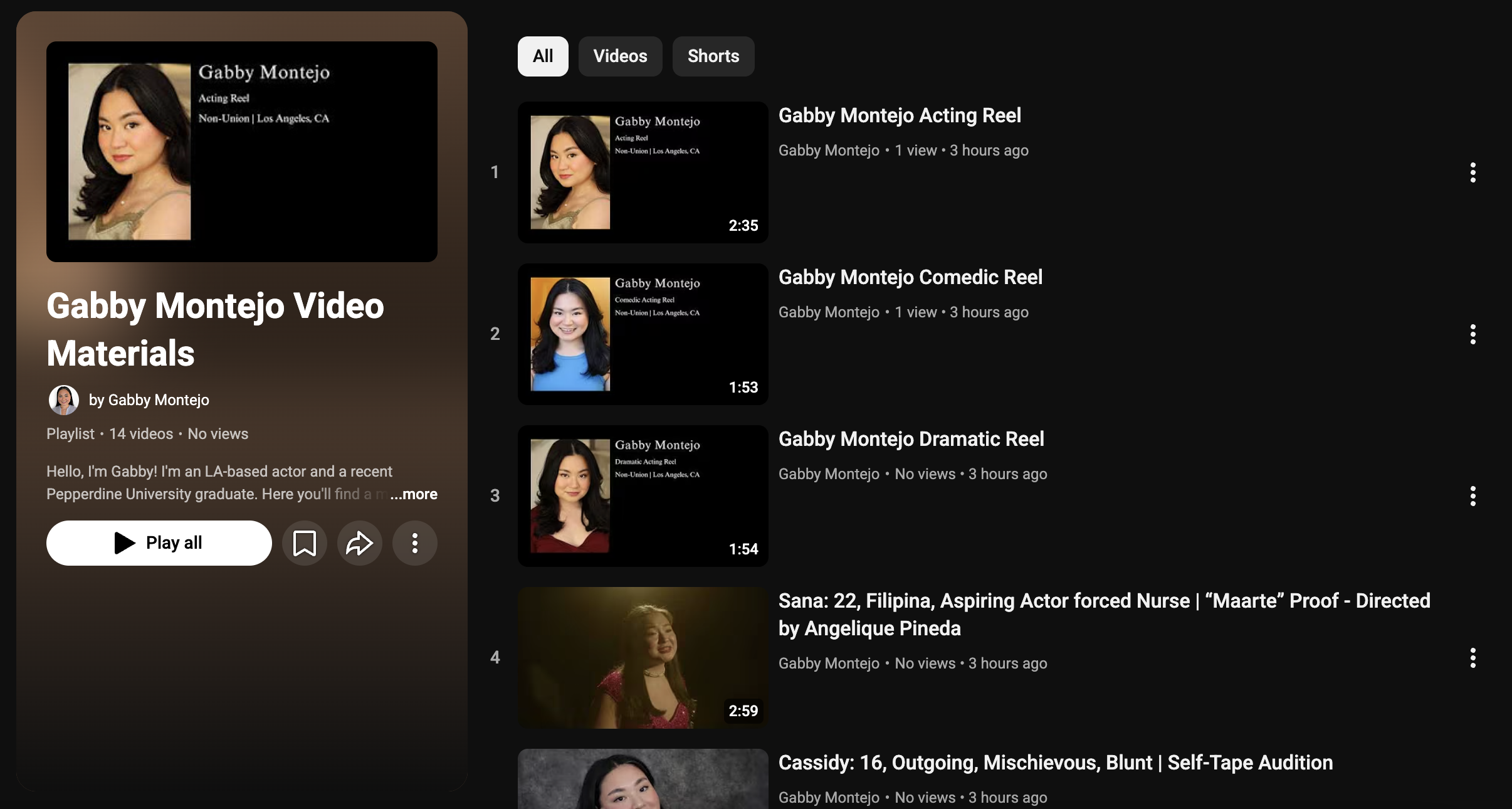Play the Acting Reel thumbnail 2:35

643,172
